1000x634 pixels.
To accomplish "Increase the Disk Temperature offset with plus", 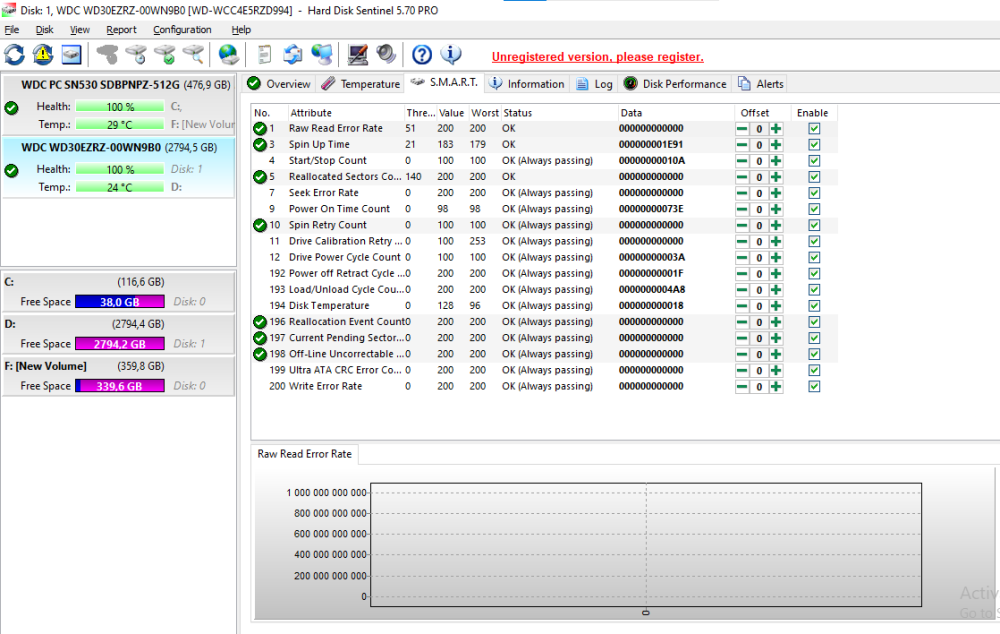I will pyautogui.click(x=775, y=306).
